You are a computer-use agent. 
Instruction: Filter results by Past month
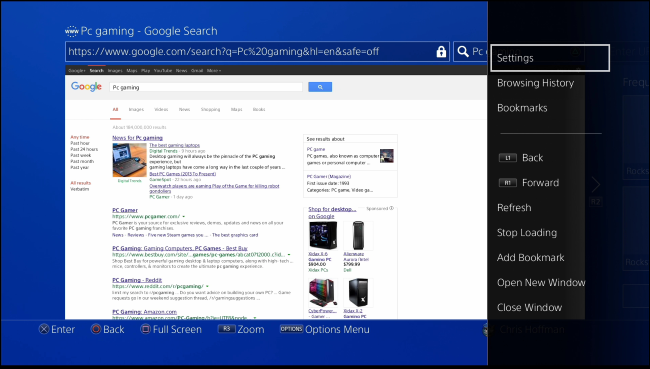click(x=82, y=161)
